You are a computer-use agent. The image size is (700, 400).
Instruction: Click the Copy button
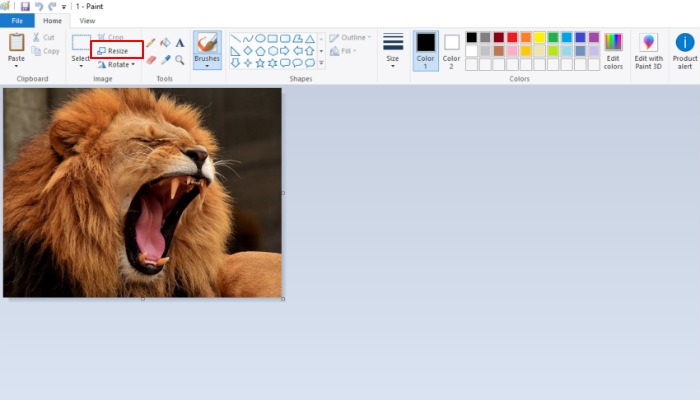46,51
